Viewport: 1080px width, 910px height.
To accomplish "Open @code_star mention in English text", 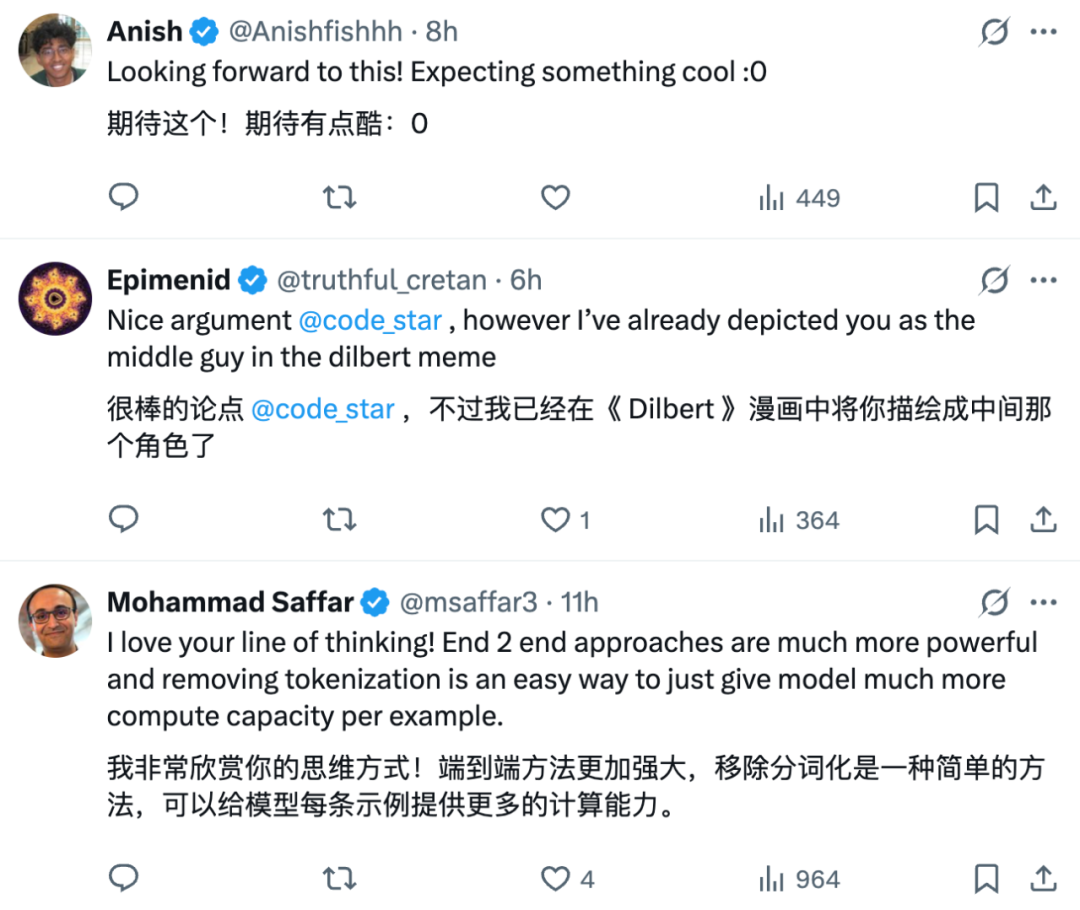I will [x=370, y=321].
